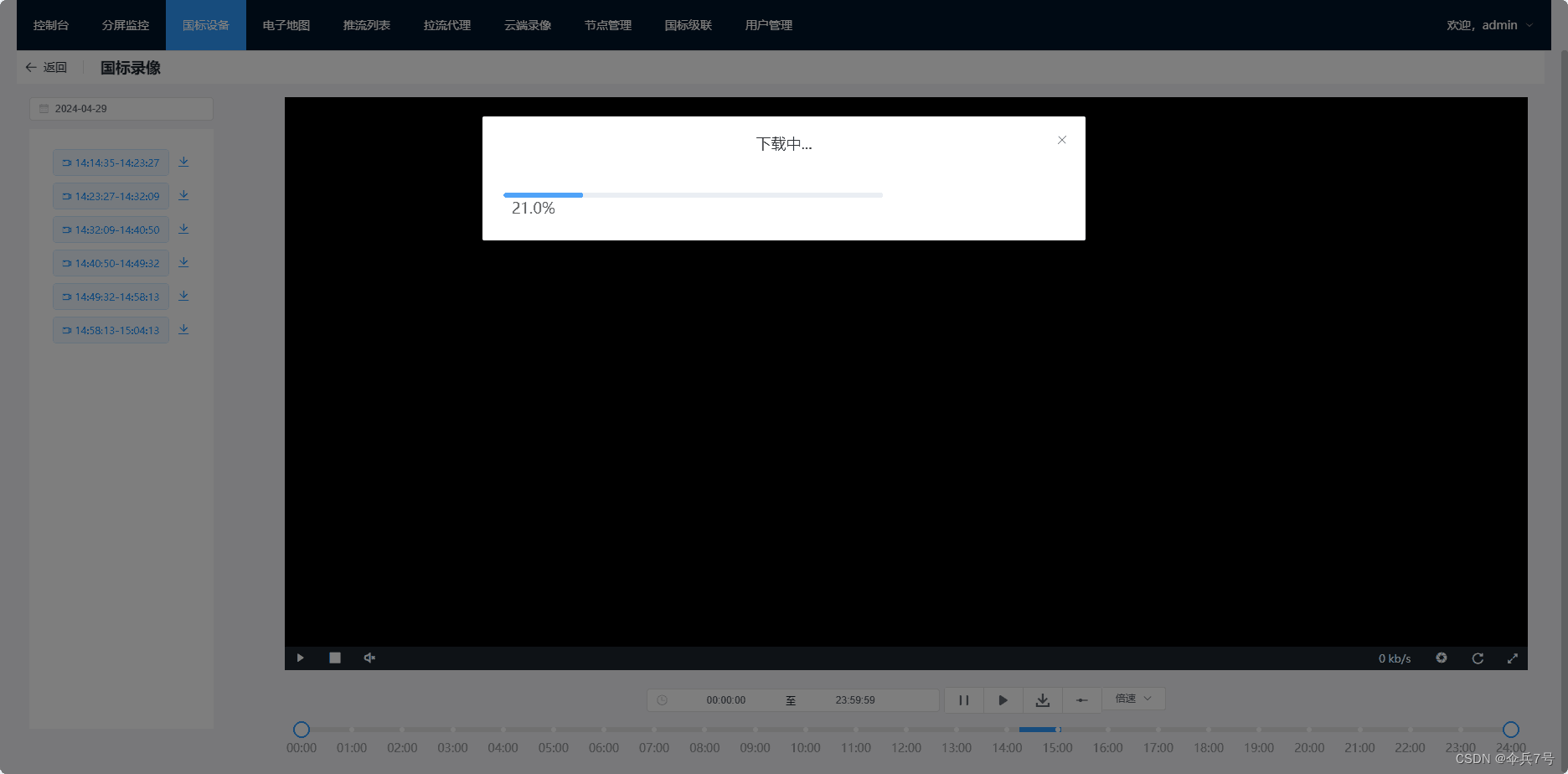Screen dimensions: 1568x774
Task: Download recording 14:58:13-15:04:13
Action: [x=183, y=330]
